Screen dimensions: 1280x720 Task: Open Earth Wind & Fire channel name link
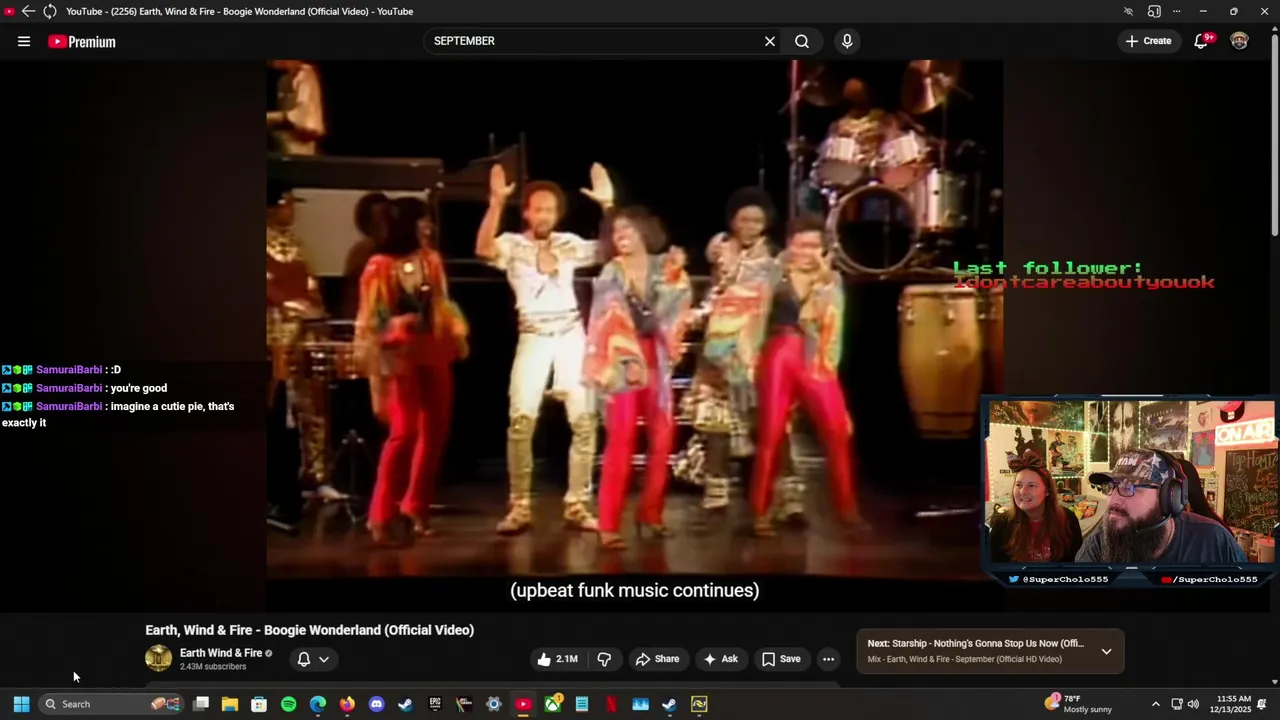click(x=221, y=653)
